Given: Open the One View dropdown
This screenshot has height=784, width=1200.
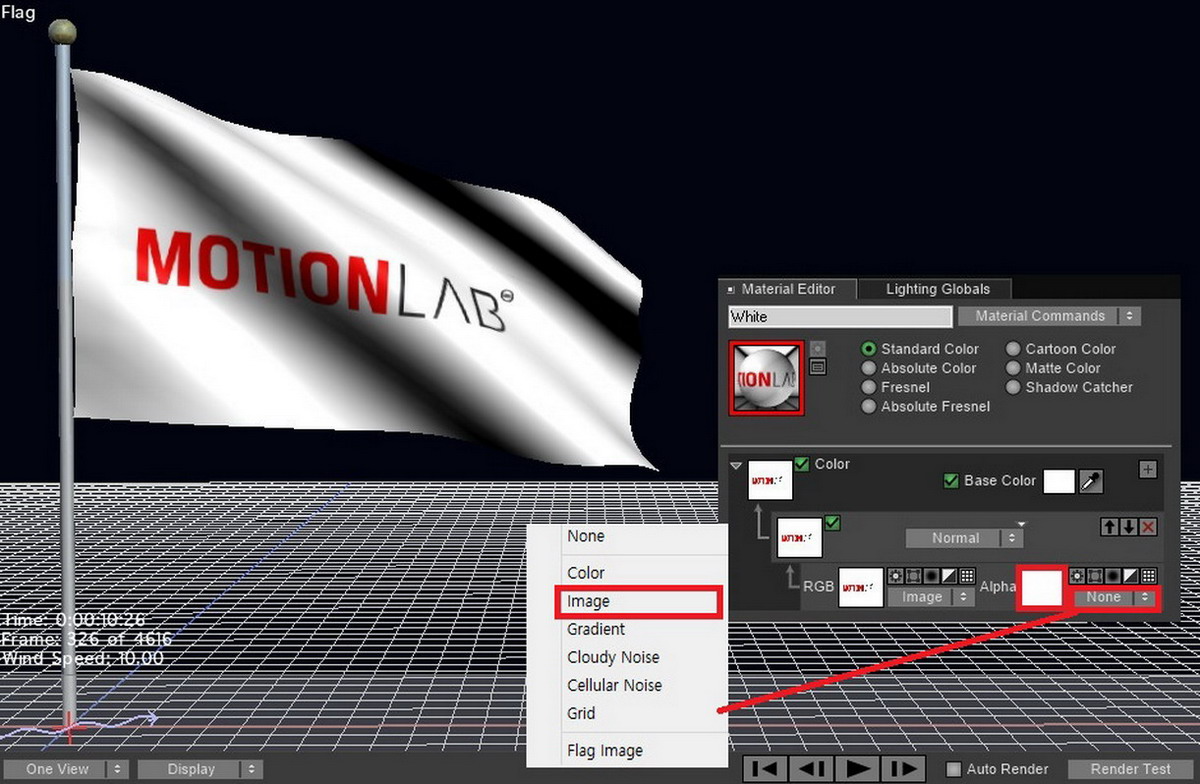Looking at the screenshot, I should click(x=66, y=769).
